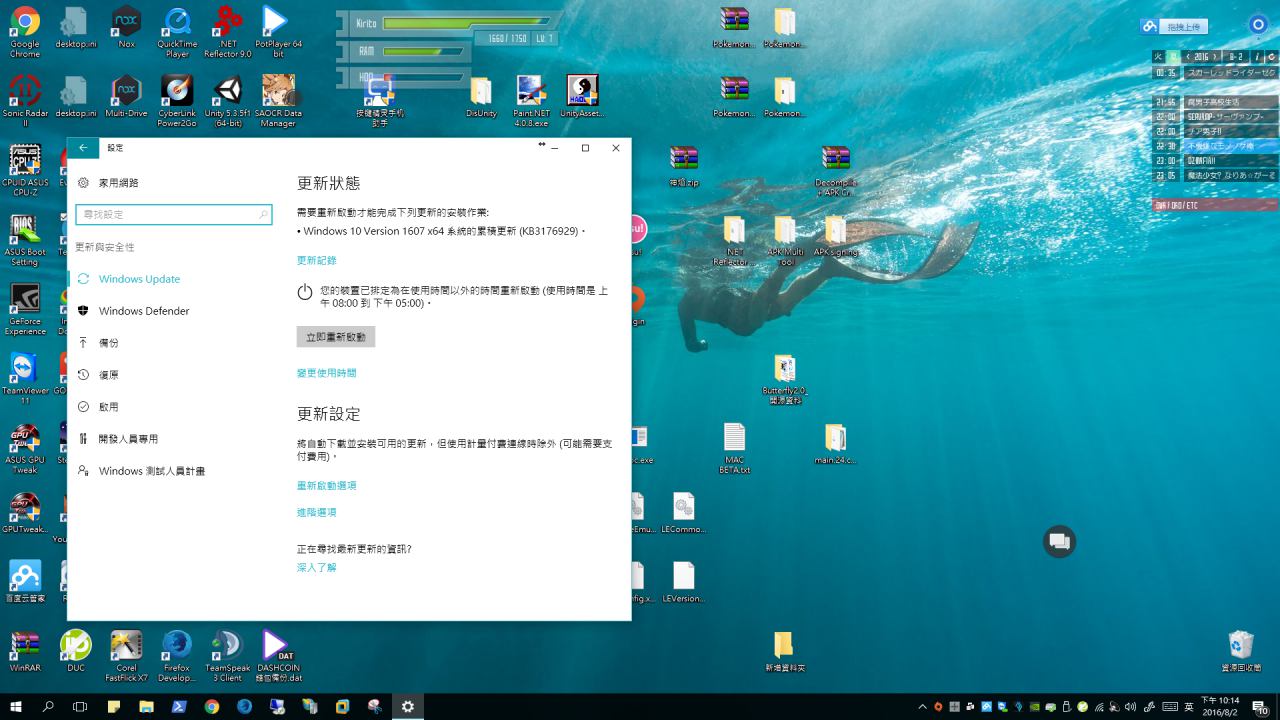Click the 啟用 (Activation) checkmark icon
Viewport: 1280px width, 720px height.
(83, 407)
